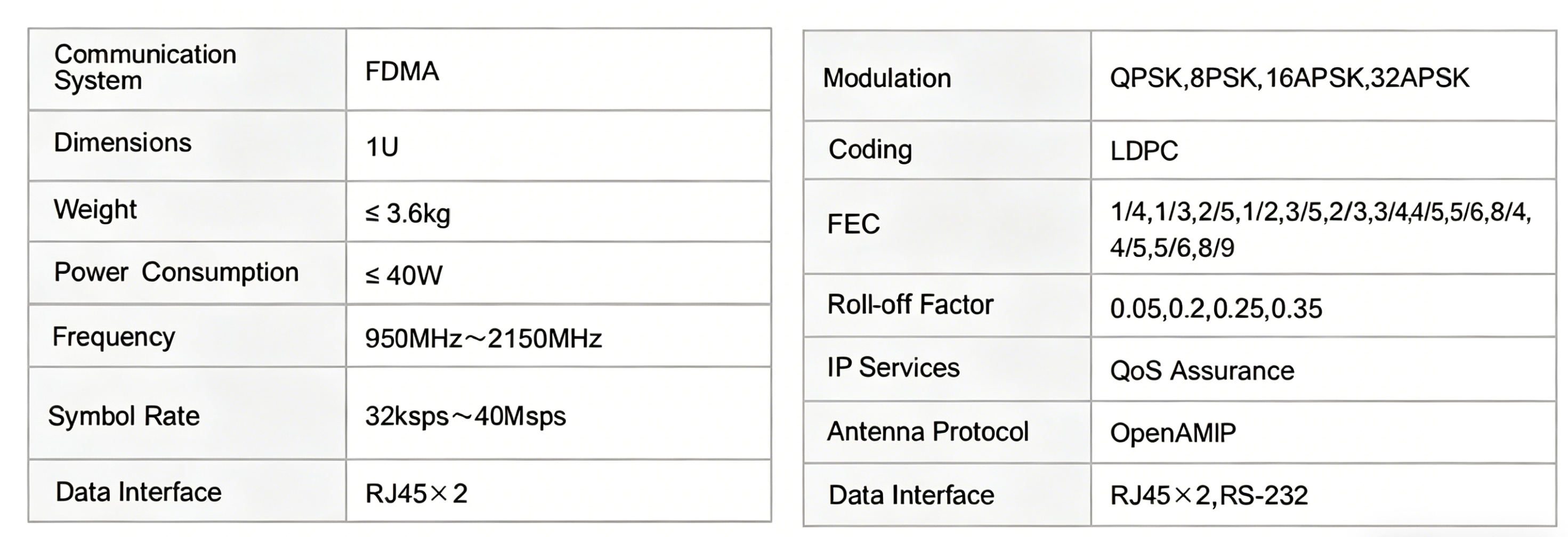Click the Frequency row label
The height and width of the screenshot is (537, 1568).
tap(113, 337)
